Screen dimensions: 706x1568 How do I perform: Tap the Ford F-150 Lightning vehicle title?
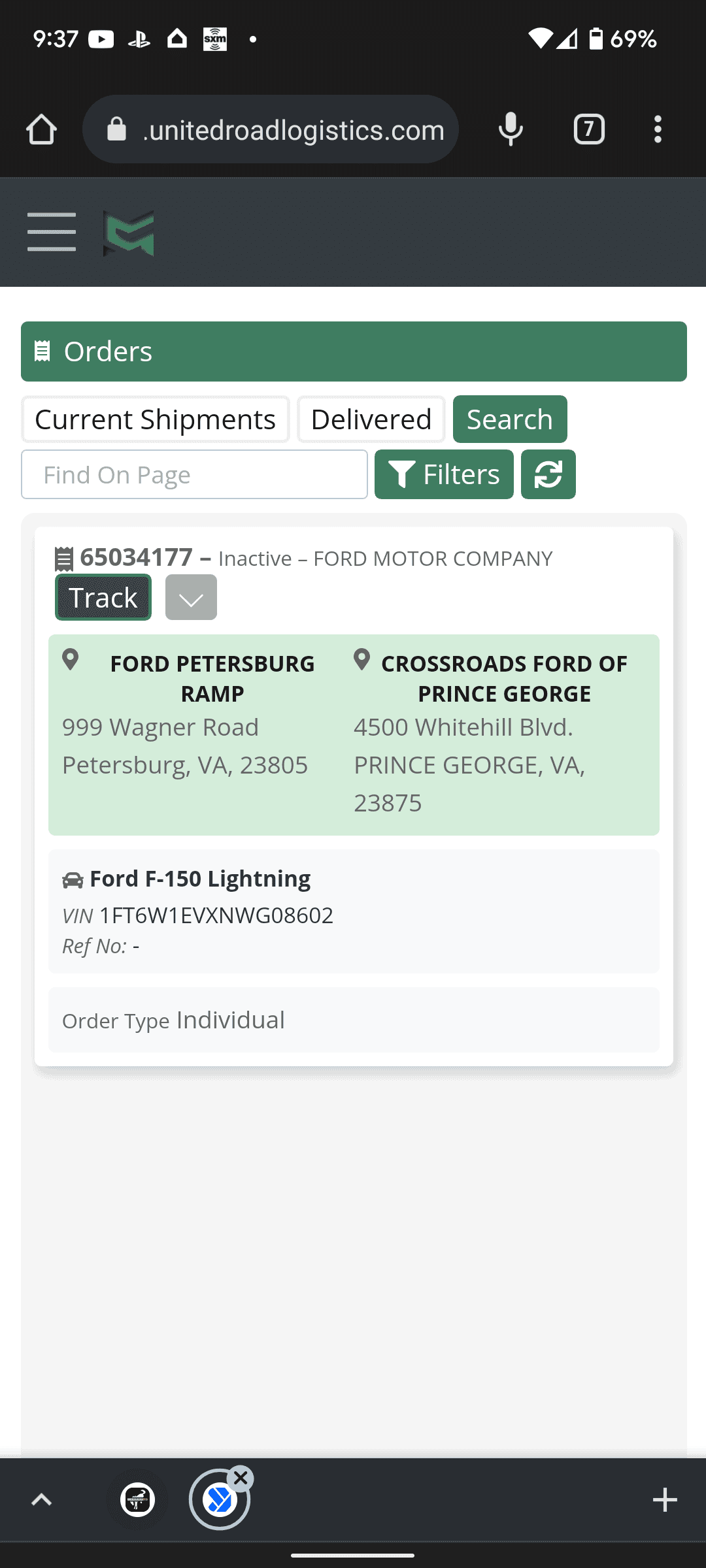(199, 879)
